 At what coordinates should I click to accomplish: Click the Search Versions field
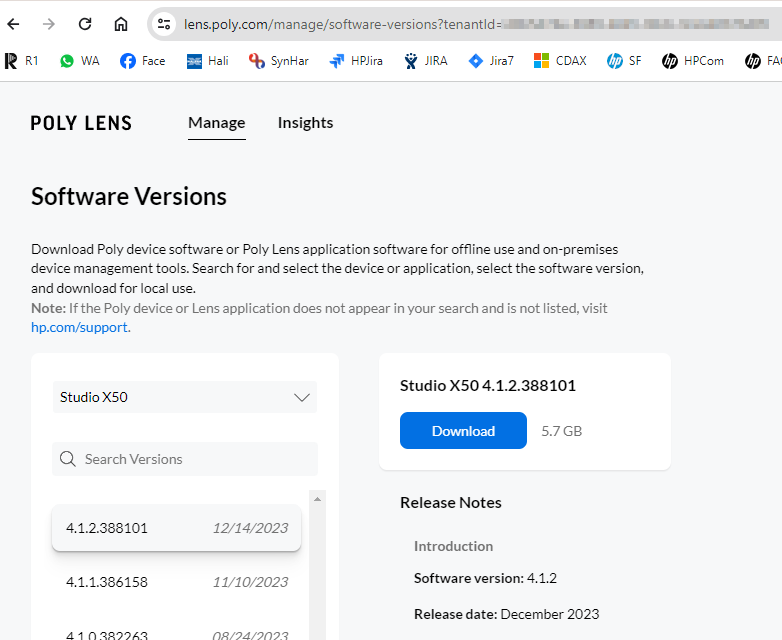pos(185,459)
